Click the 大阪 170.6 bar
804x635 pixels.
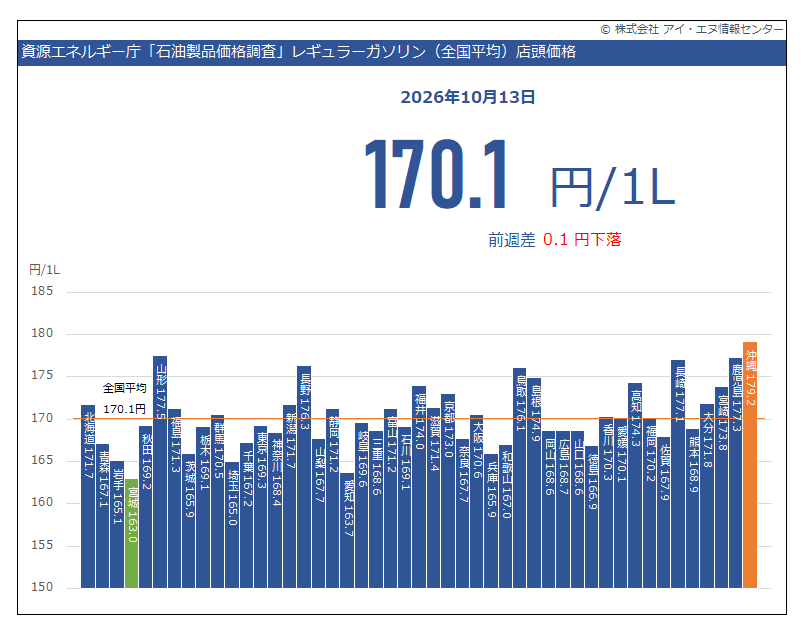(476, 501)
